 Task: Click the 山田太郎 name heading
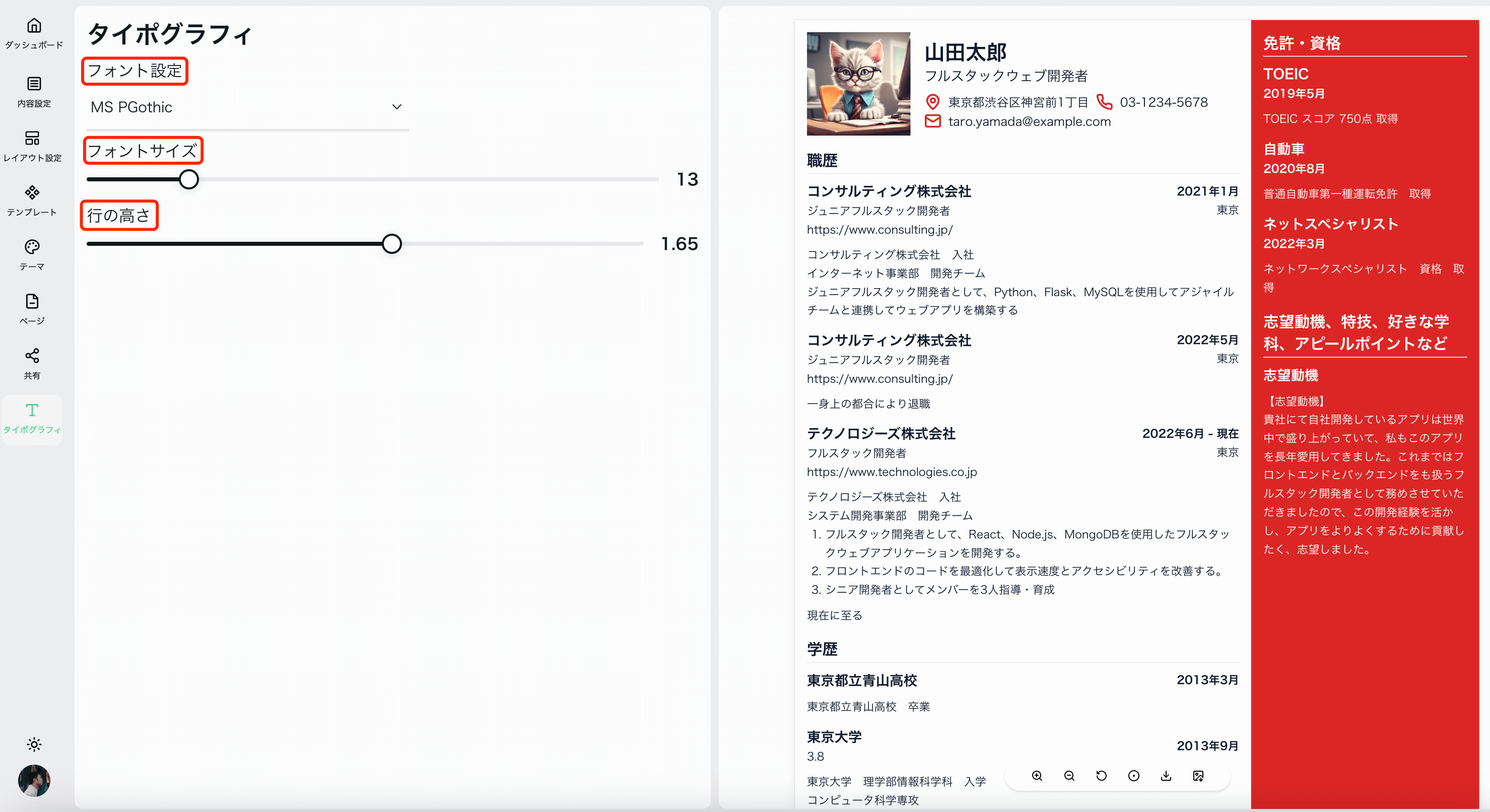pyautogui.click(x=965, y=52)
